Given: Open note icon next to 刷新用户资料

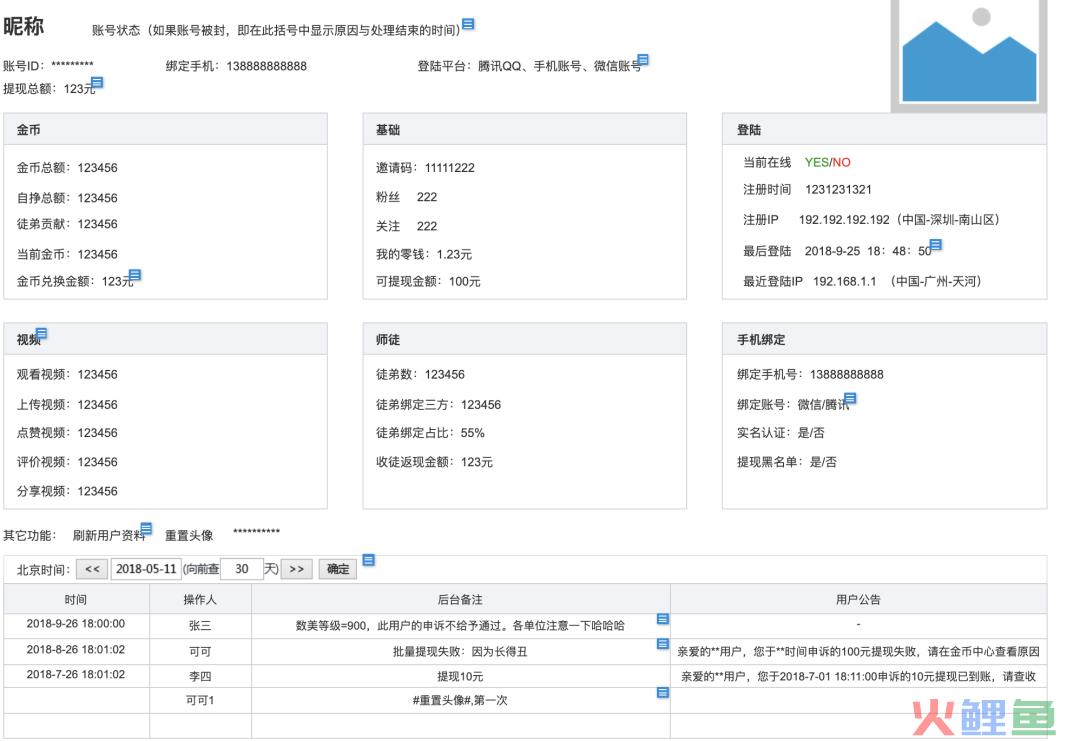Looking at the screenshot, I should pos(146,529).
